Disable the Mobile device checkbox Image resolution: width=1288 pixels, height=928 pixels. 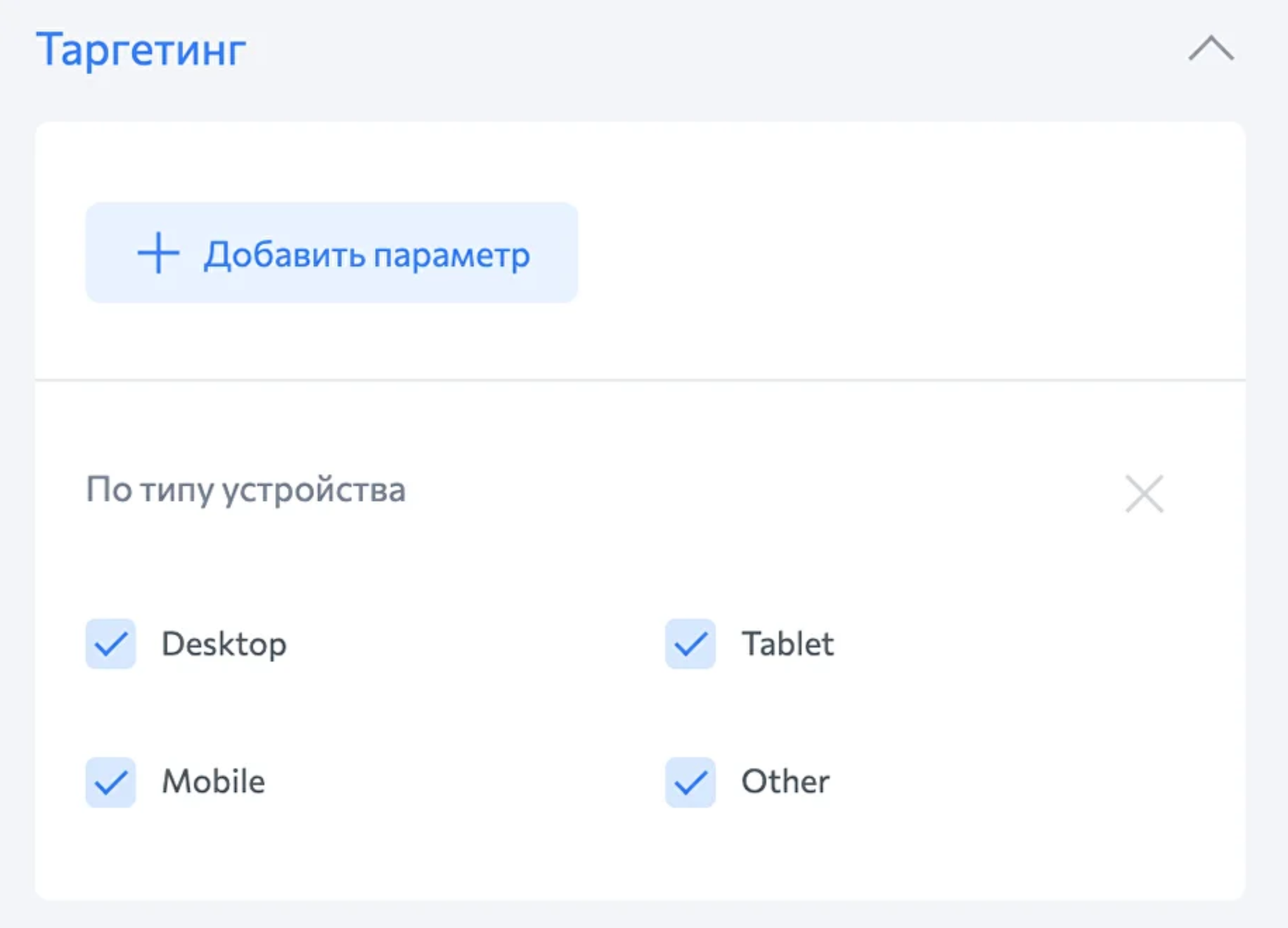[x=111, y=782]
